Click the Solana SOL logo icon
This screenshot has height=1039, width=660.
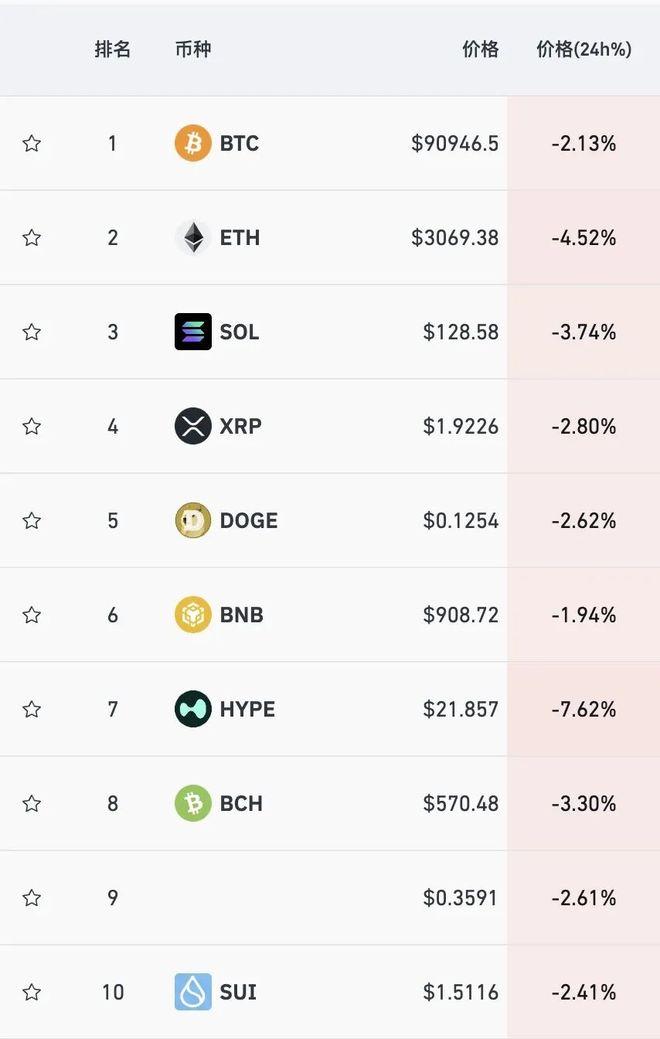tap(193, 332)
